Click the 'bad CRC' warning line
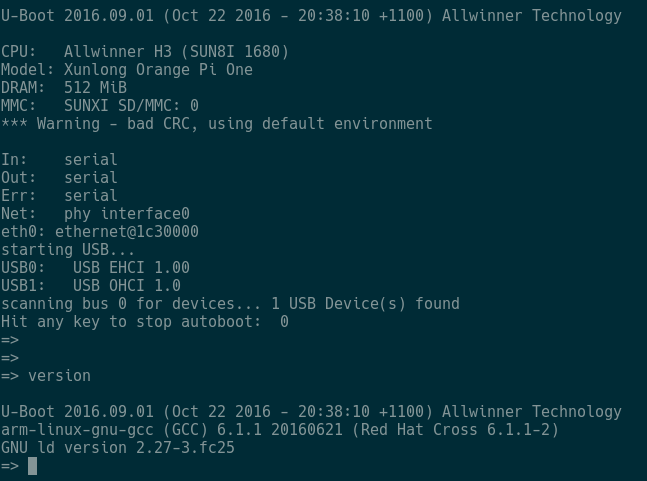This screenshot has height=481, width=647. point(217,124)
